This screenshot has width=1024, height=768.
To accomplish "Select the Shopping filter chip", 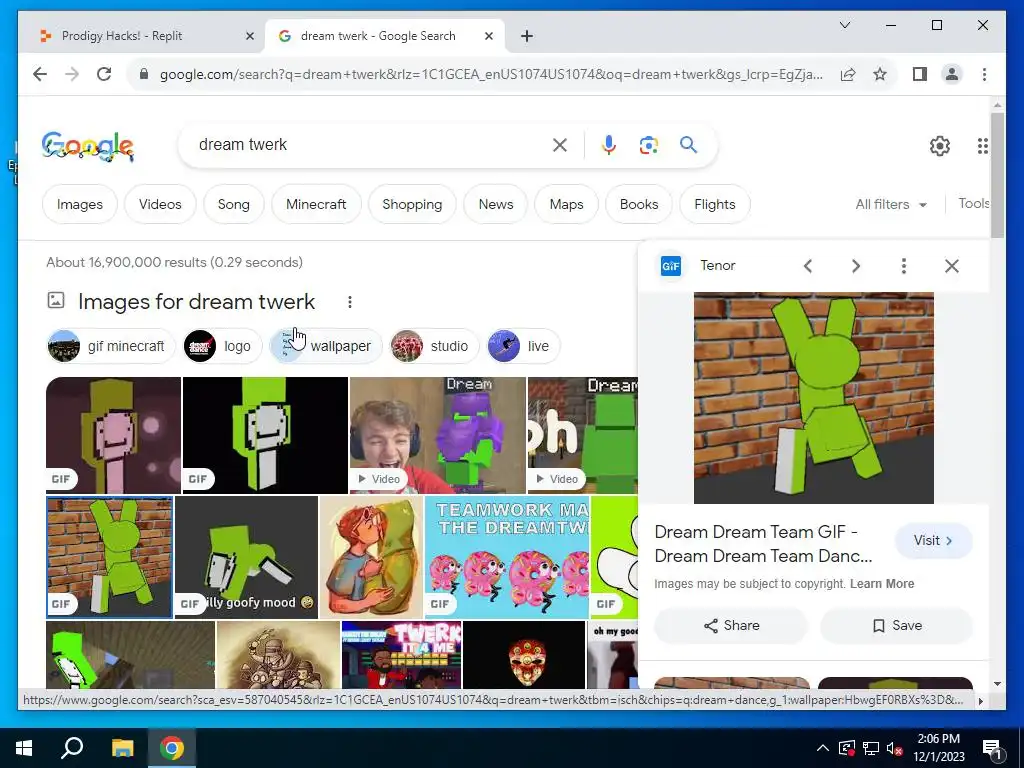I will 412,204.
